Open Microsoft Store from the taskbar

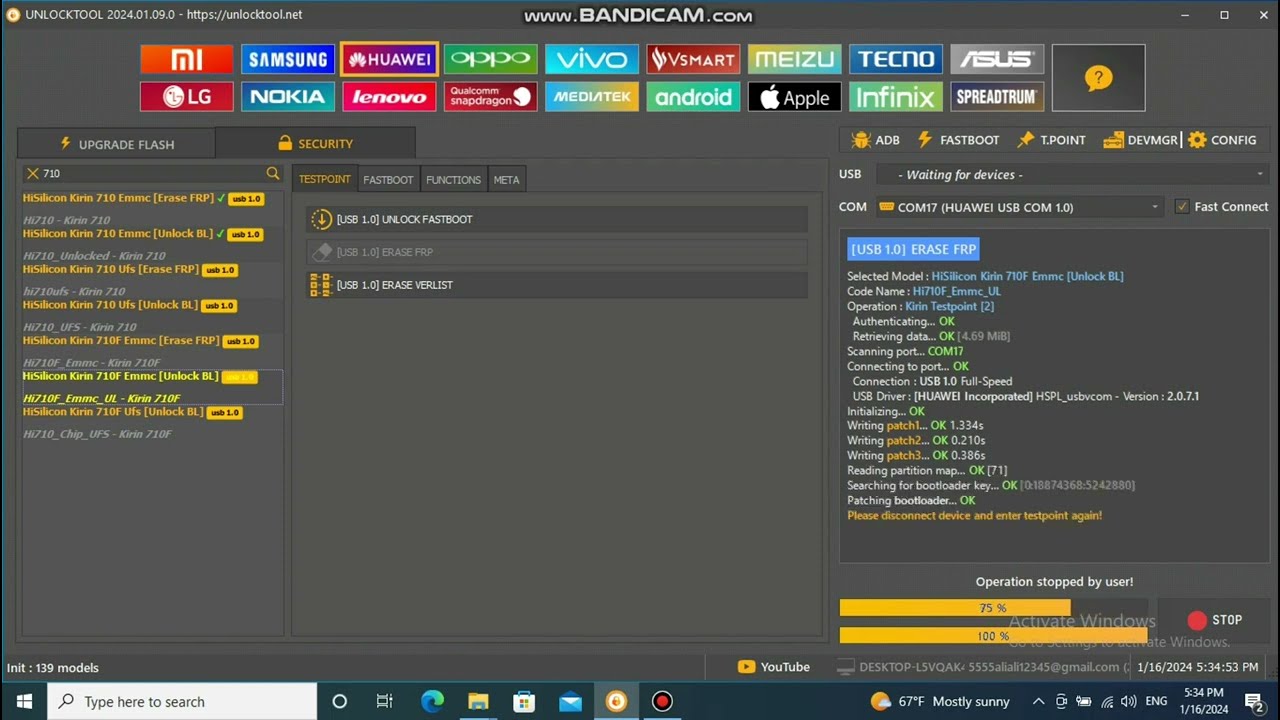tap(524, 701)
